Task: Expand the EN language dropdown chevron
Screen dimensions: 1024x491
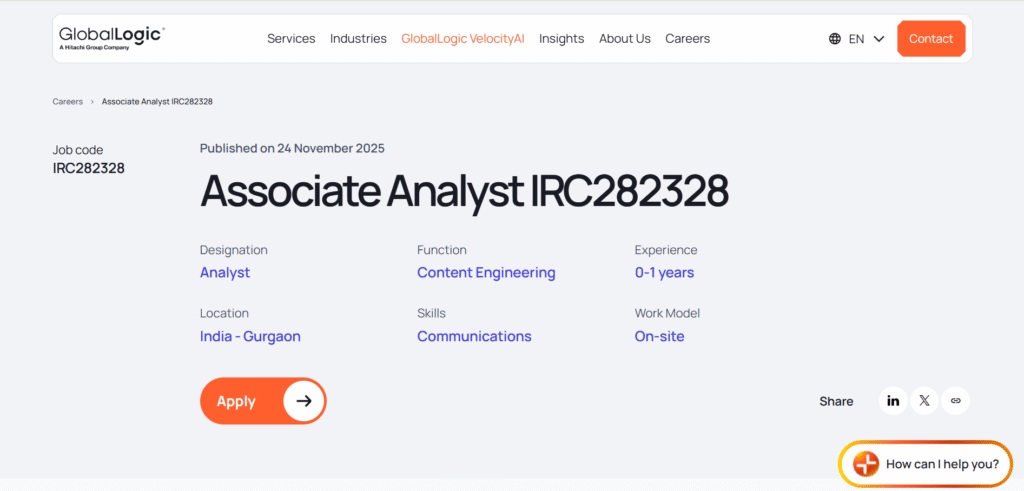Action: (879, 39)
